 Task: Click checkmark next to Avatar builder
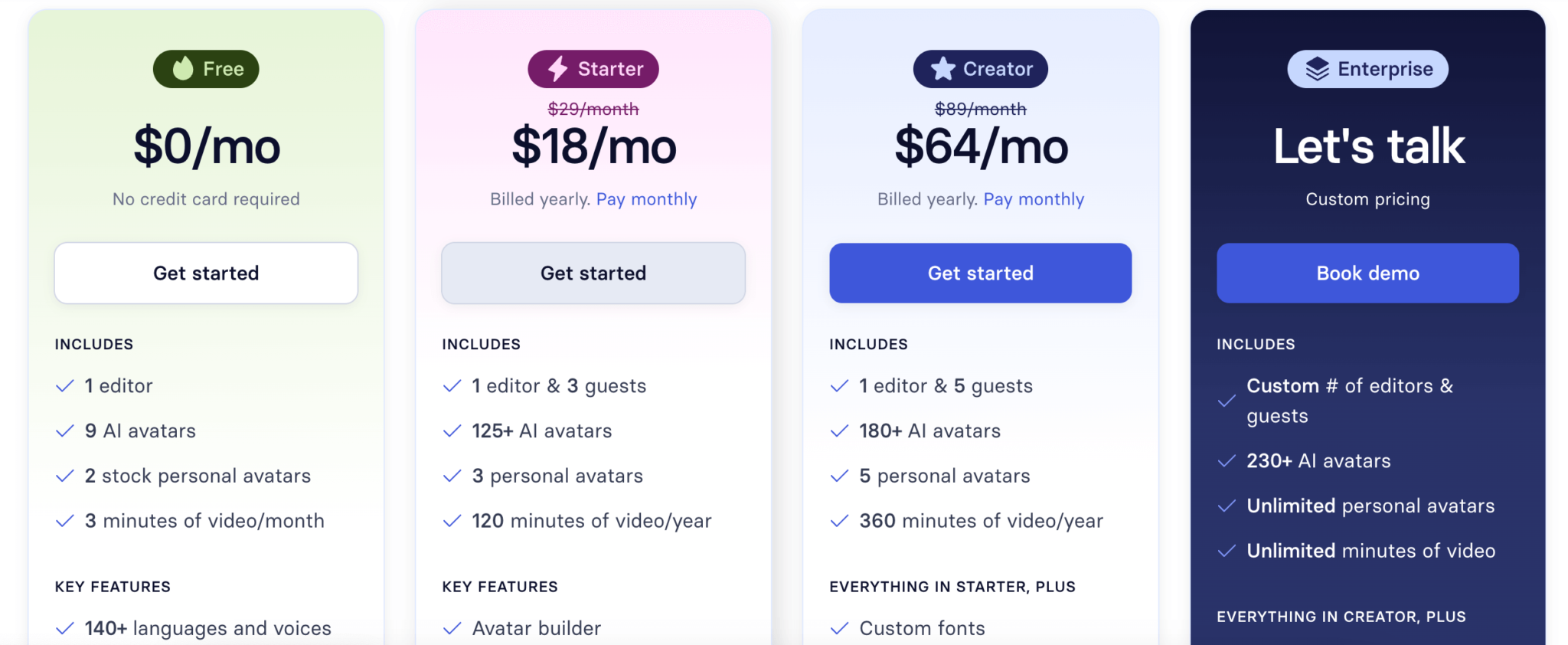[x=452, y=629]
